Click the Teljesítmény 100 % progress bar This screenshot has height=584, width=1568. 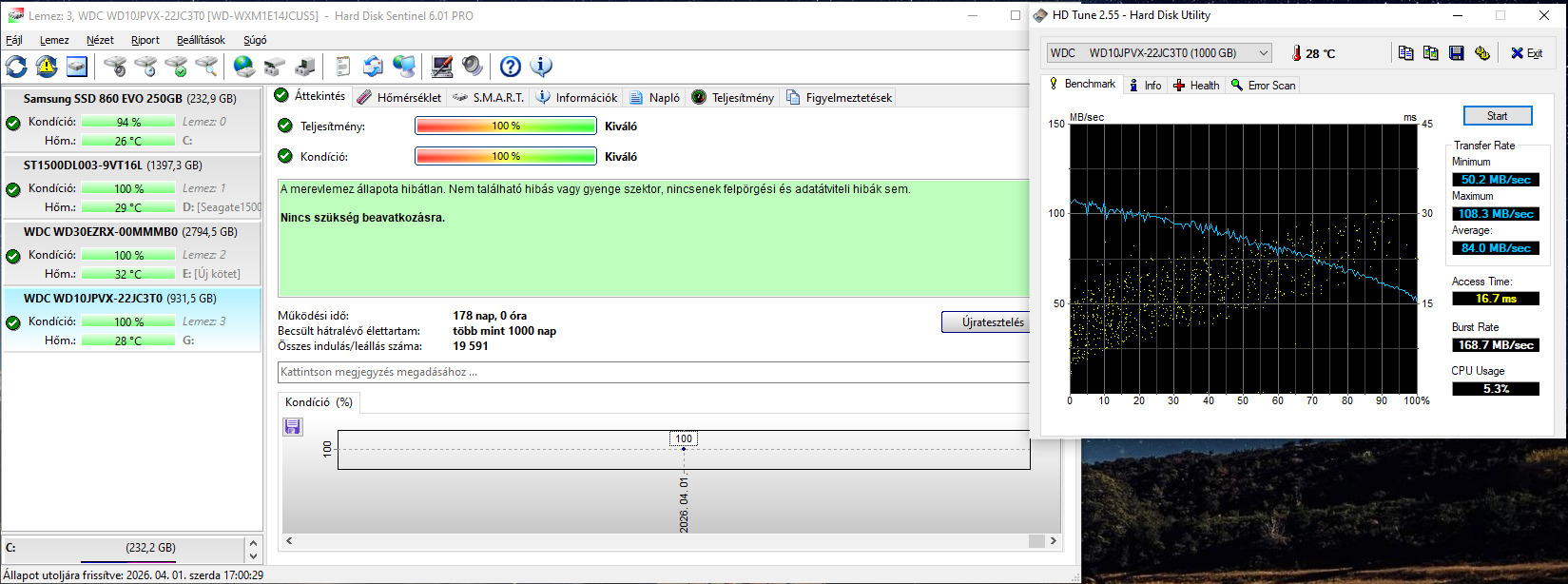(x=506, y=126)
